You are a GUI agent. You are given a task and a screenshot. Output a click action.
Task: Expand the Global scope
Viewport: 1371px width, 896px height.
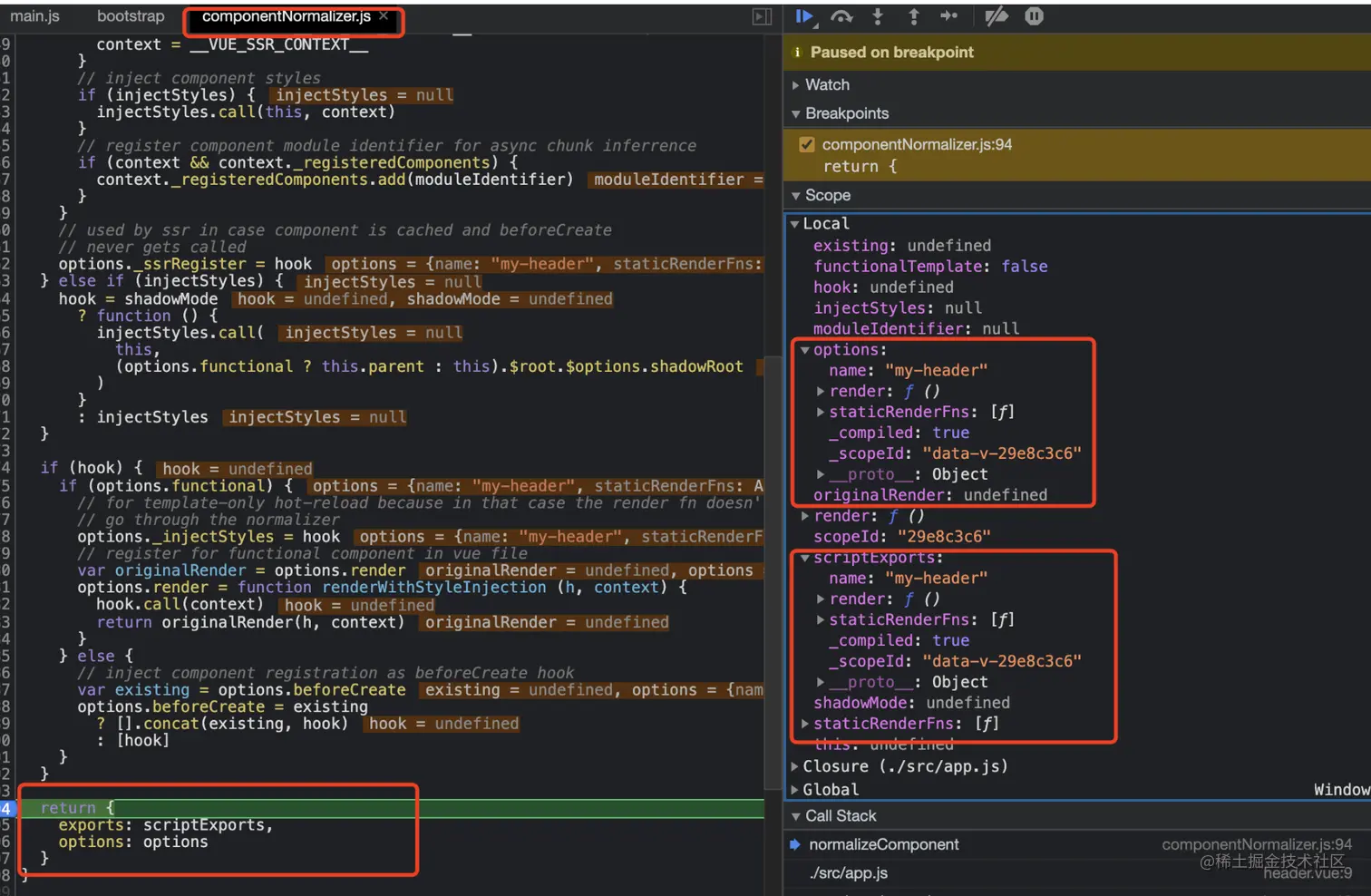point(795,790)
